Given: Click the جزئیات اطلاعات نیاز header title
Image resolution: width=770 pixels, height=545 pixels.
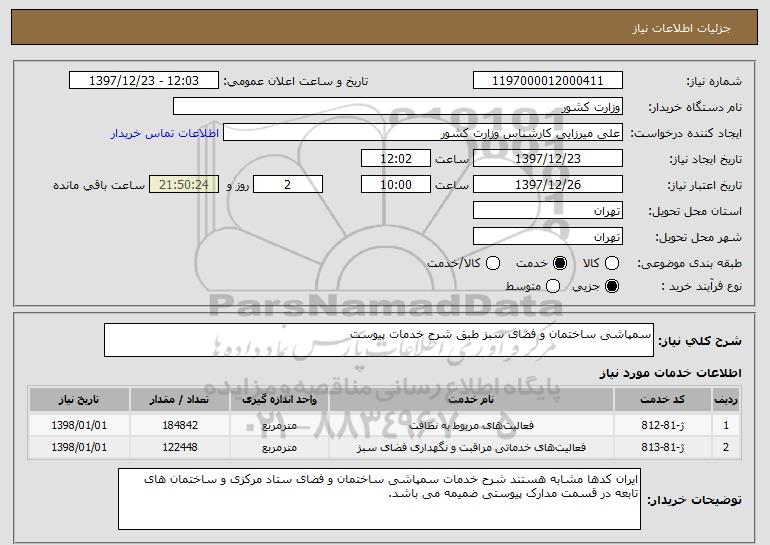Looking at the screenshot, I should pos(681,28).
